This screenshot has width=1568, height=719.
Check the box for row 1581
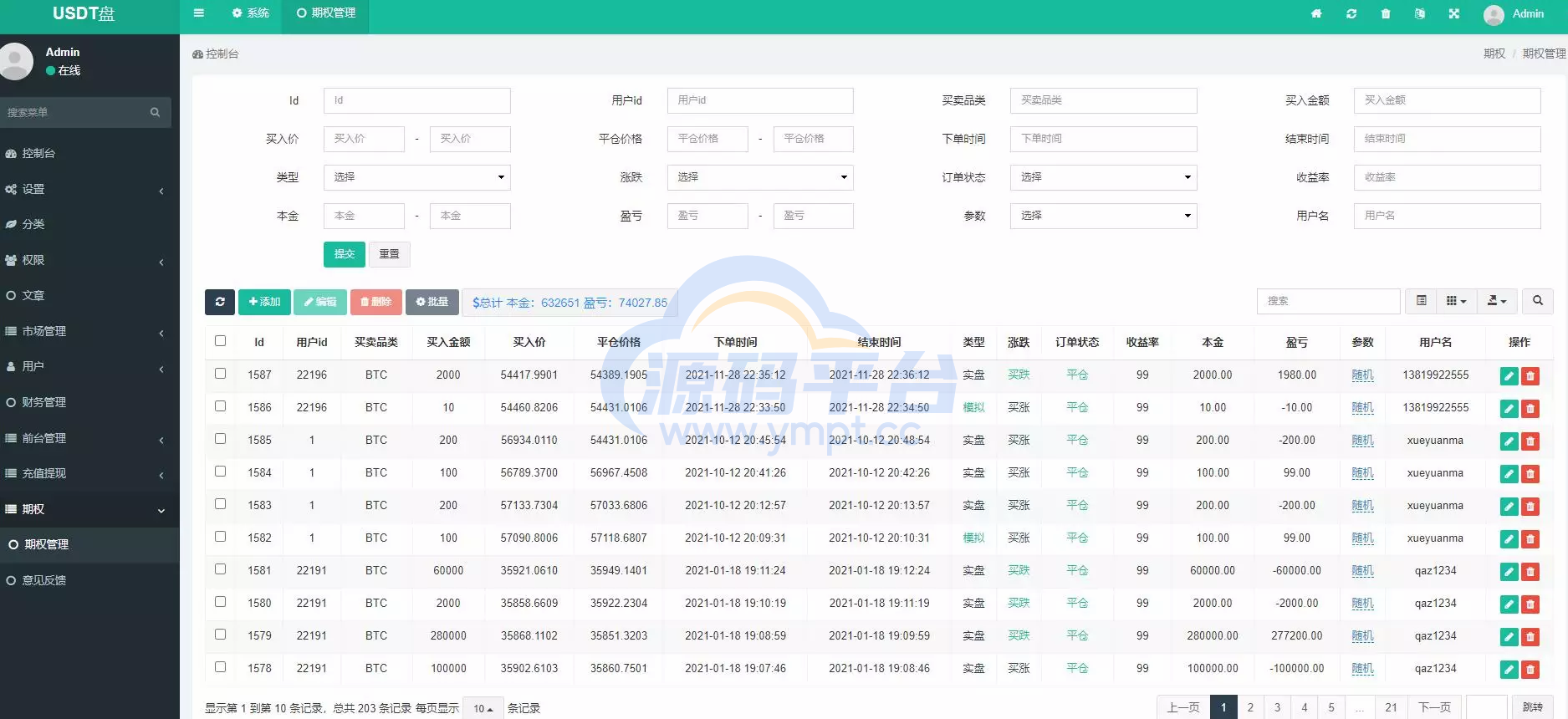(x=220, y=569)
